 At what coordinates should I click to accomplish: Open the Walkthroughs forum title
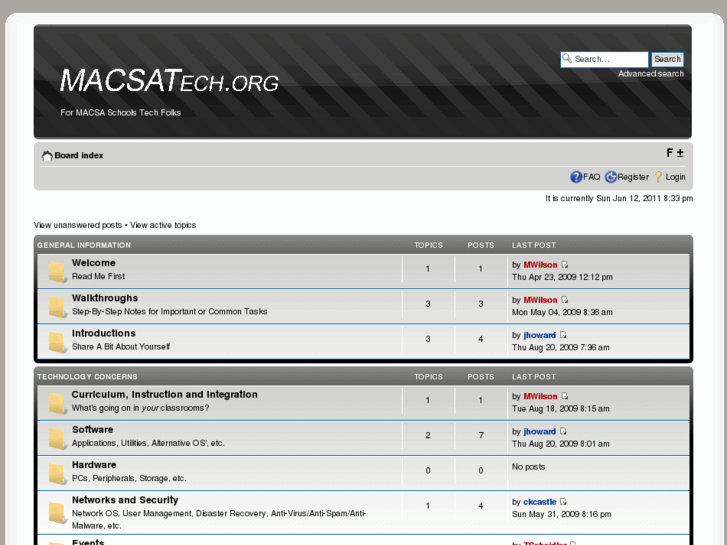pyautogui.click(x=105, y=298)
